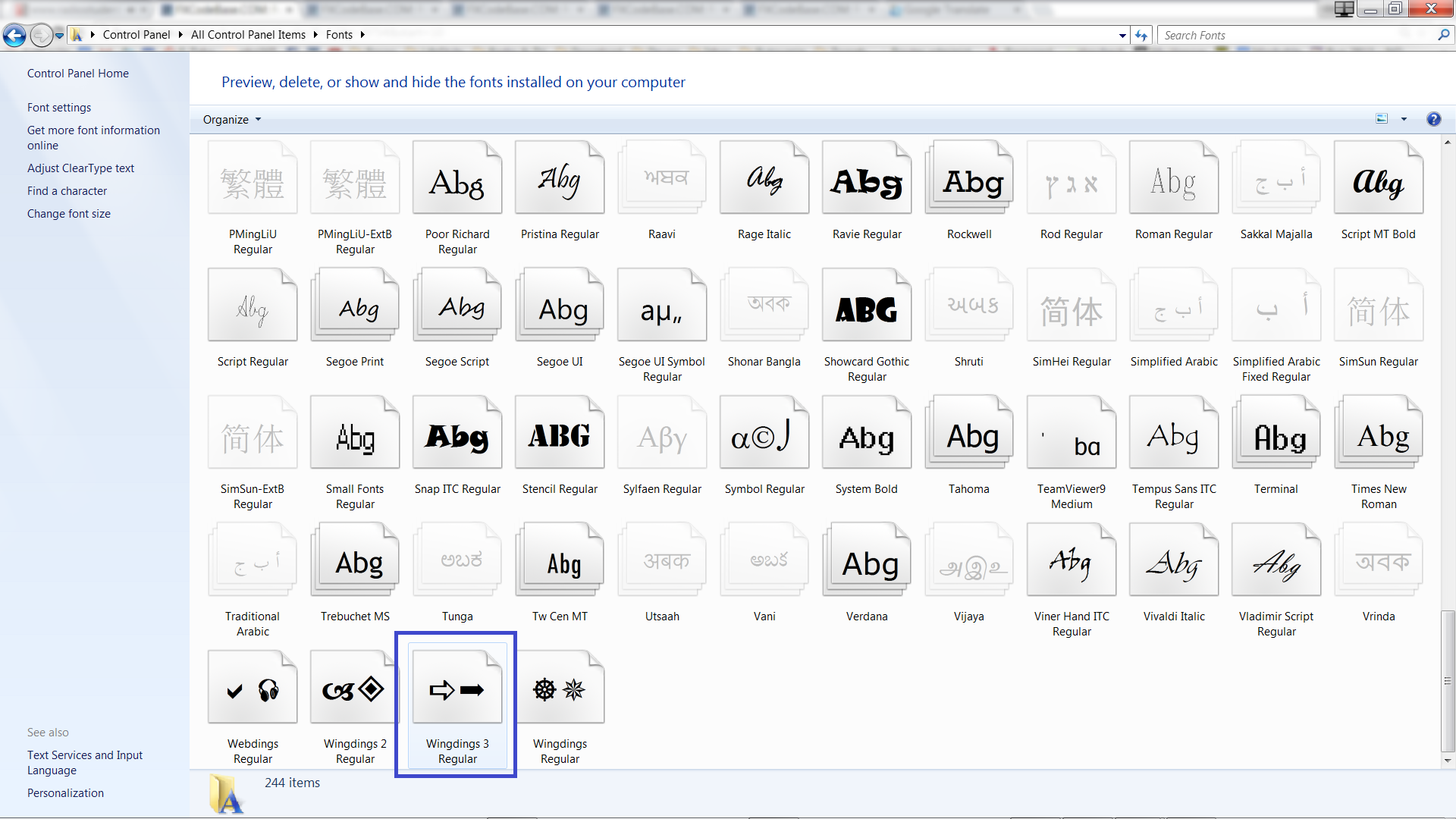
Task: Select the Verdana font icon
Action: pyautogui.click(x=867, y=559)
